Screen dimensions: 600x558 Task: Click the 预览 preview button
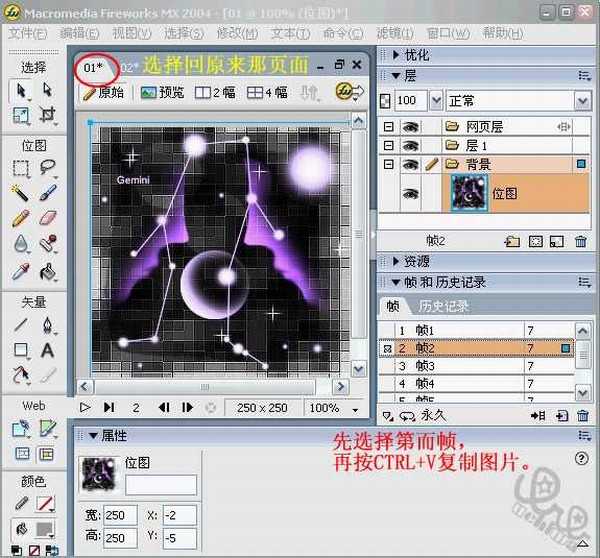click(x=163, y=92)
